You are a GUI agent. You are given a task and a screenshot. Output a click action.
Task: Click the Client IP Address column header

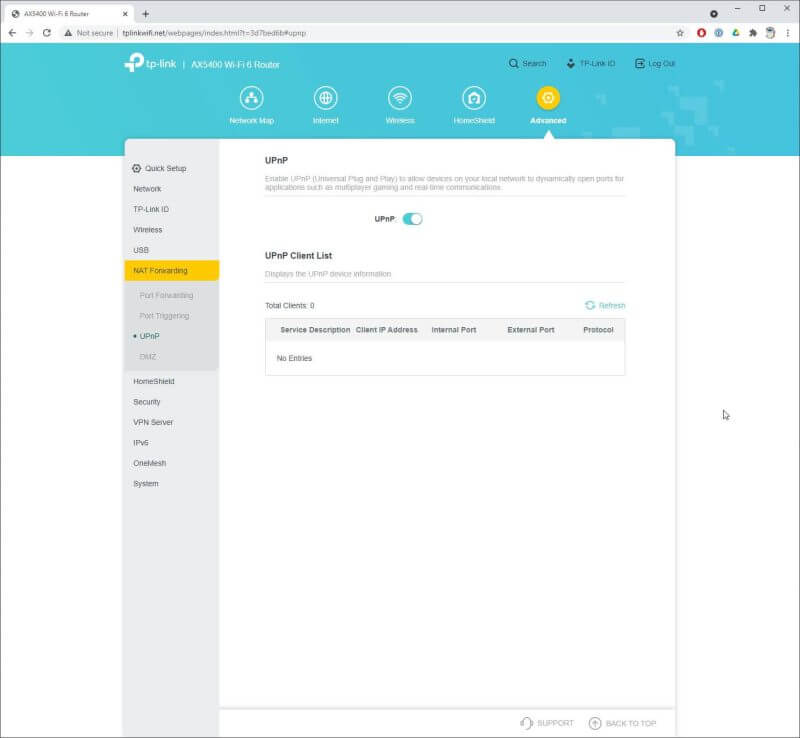pos(387,330)
